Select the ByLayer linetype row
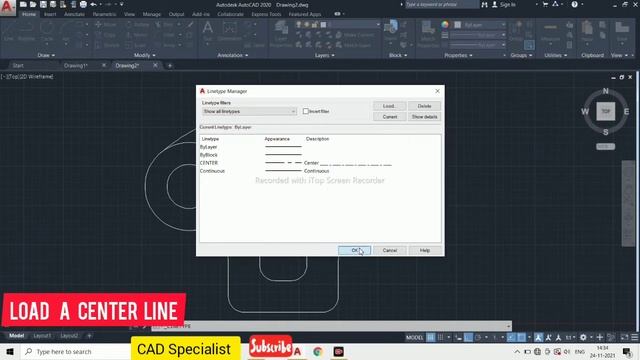Screen dimensions: 640x360 (320, 147)
